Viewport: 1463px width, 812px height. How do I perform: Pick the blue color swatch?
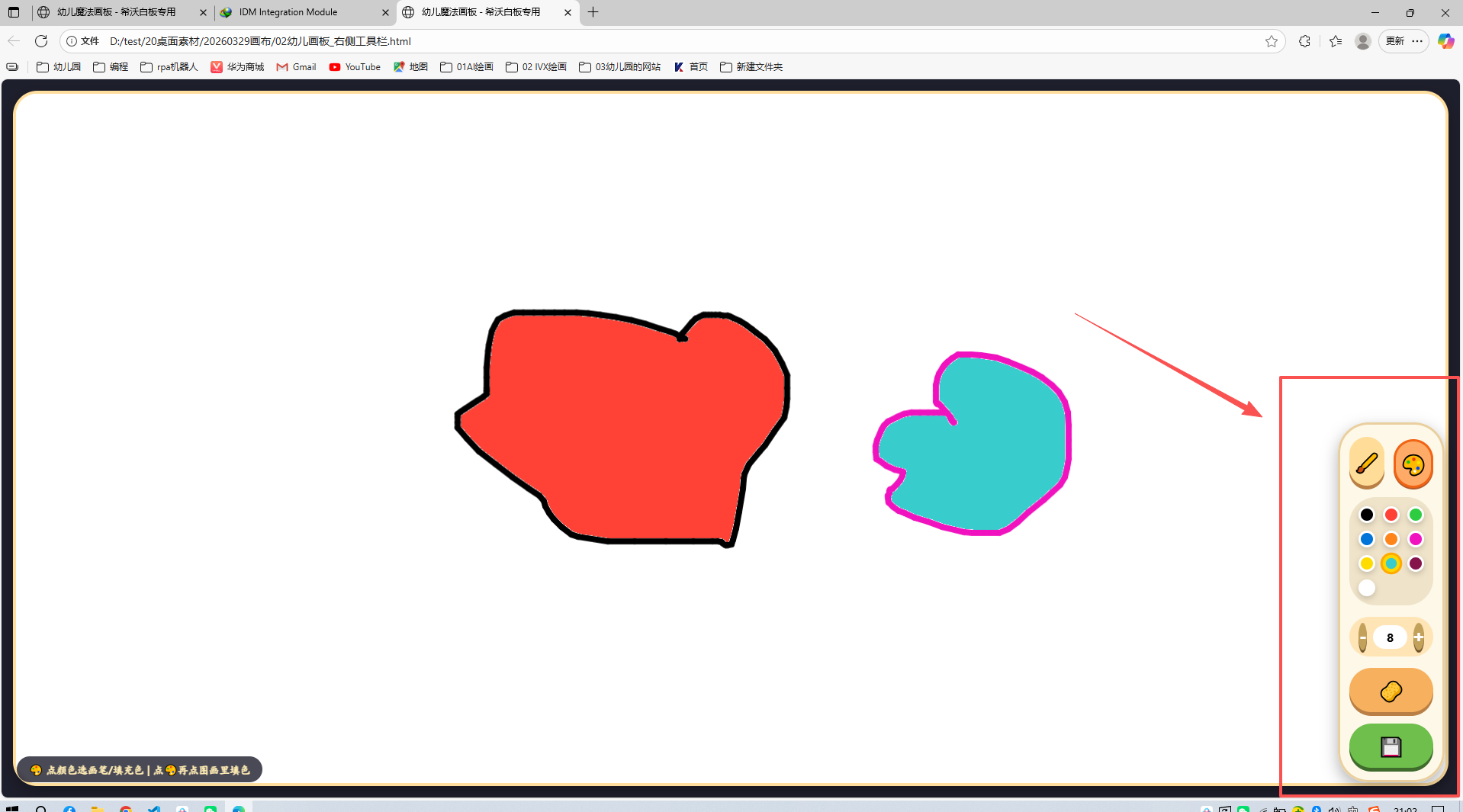click(1366, 539)
